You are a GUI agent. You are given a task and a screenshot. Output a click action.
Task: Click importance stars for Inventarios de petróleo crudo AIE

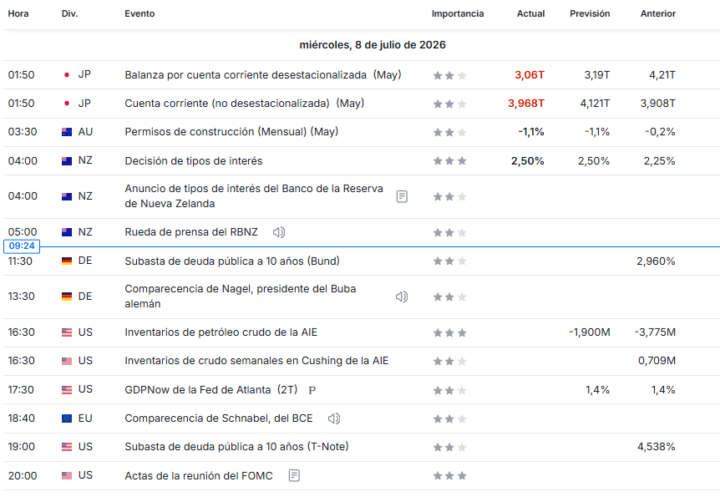tap(450, 333)
